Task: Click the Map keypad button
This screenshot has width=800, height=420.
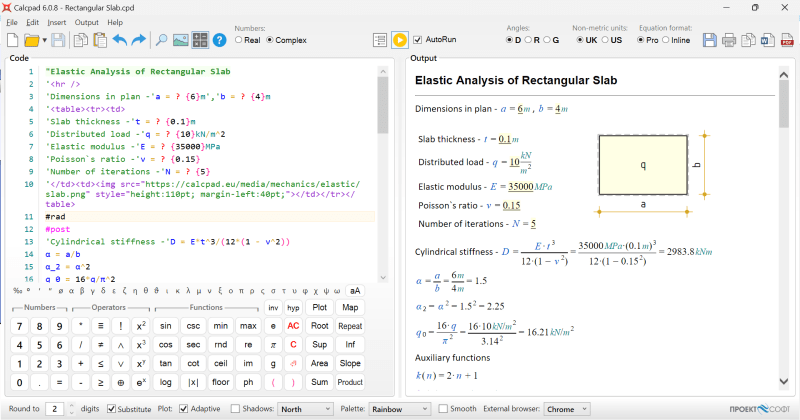Action: pos(350,308)
